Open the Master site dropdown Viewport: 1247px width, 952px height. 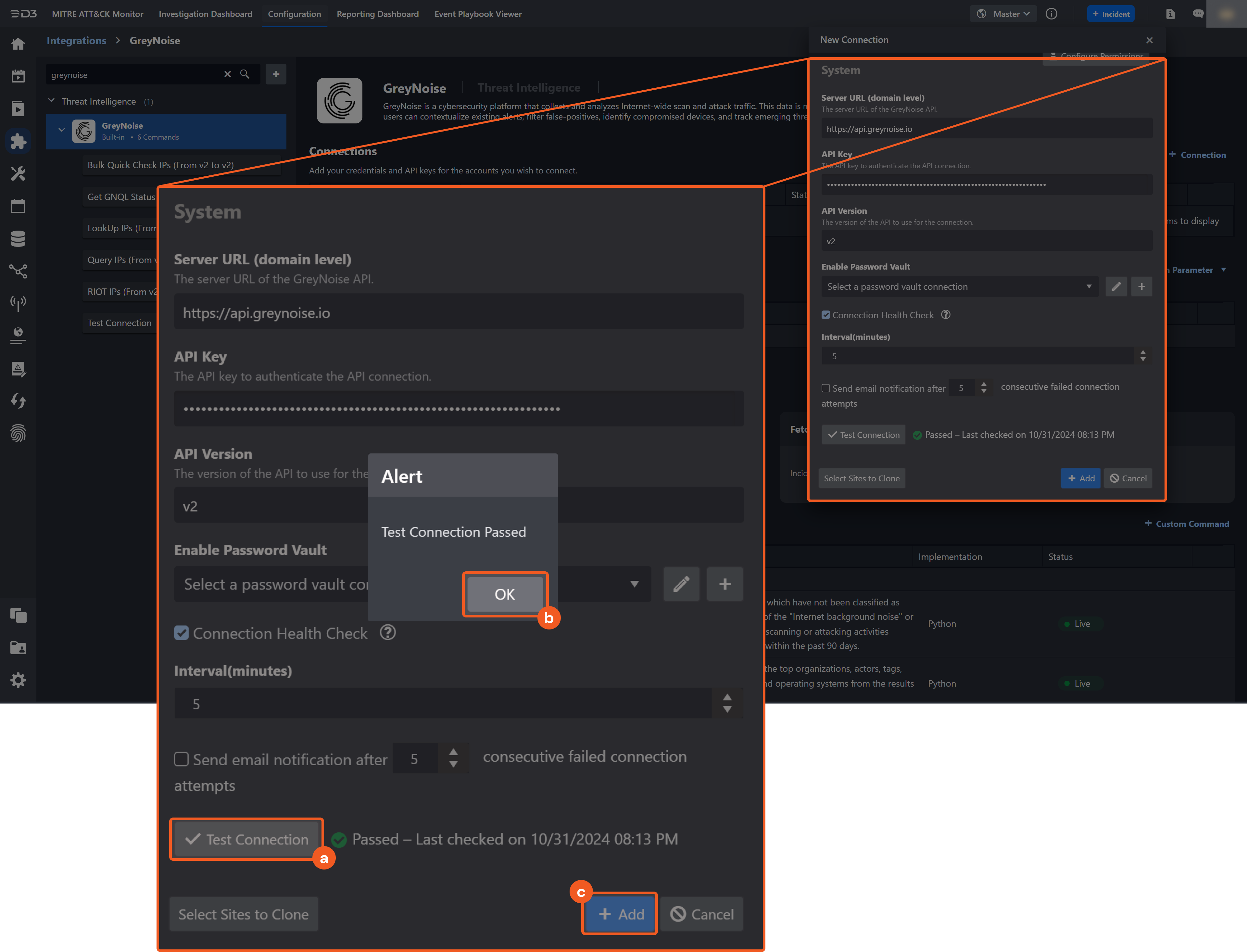coord(1003,14)
